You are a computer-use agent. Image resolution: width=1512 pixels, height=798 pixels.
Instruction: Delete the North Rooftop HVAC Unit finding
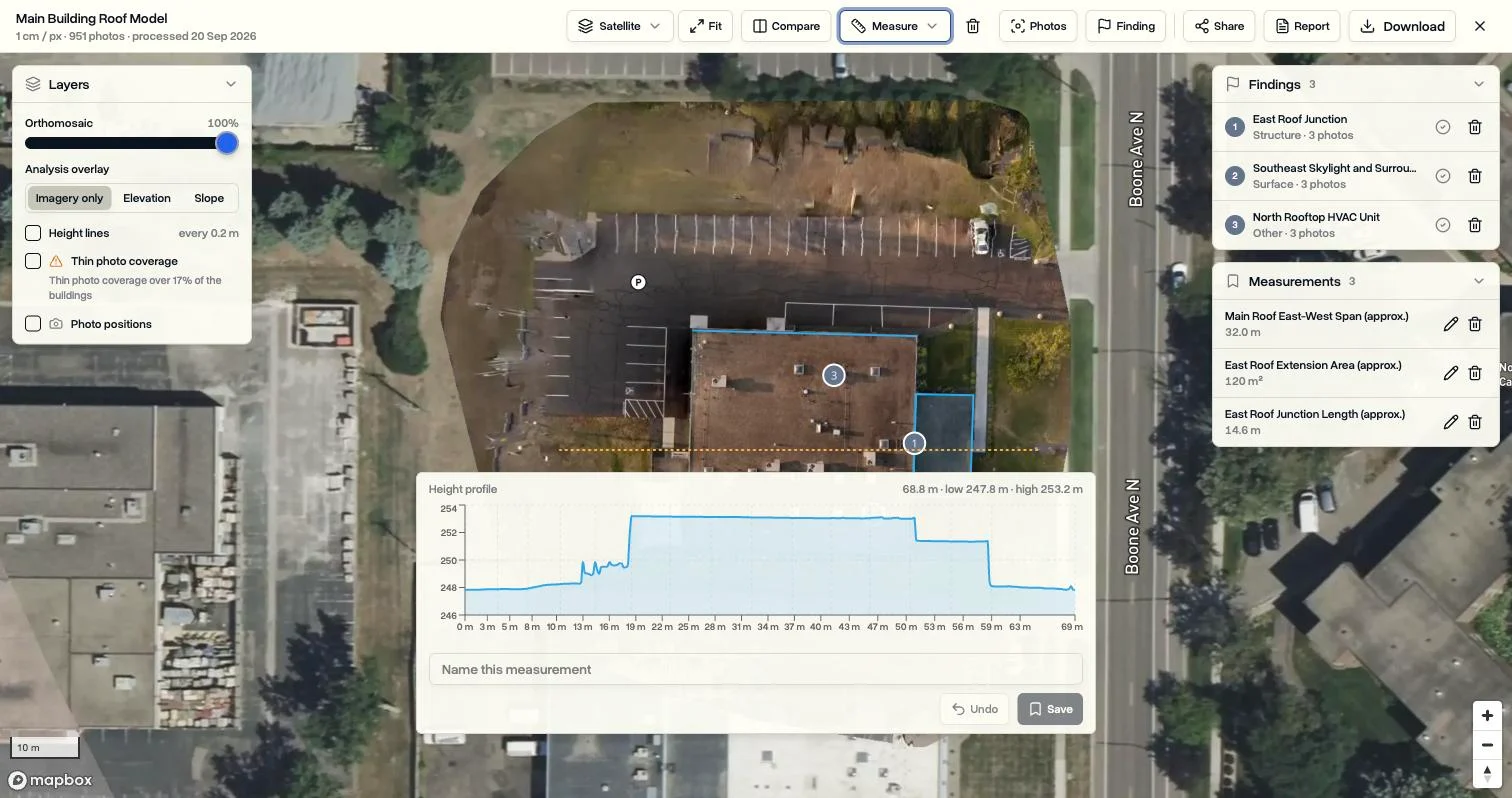click(x=1474, y=225)
